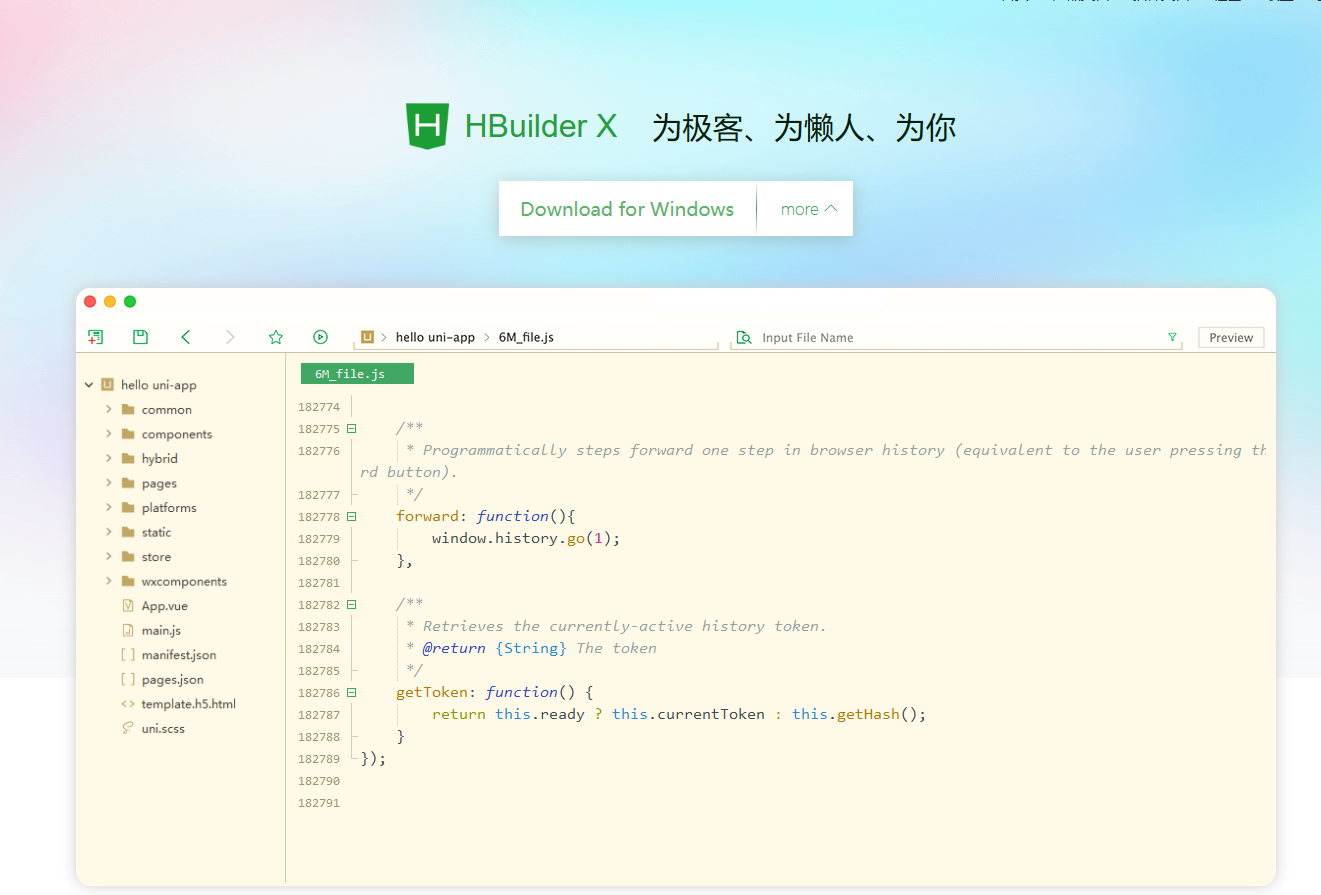Open main.js in the file tree
The image size is (1321, 895).
(x=161, y=630)
